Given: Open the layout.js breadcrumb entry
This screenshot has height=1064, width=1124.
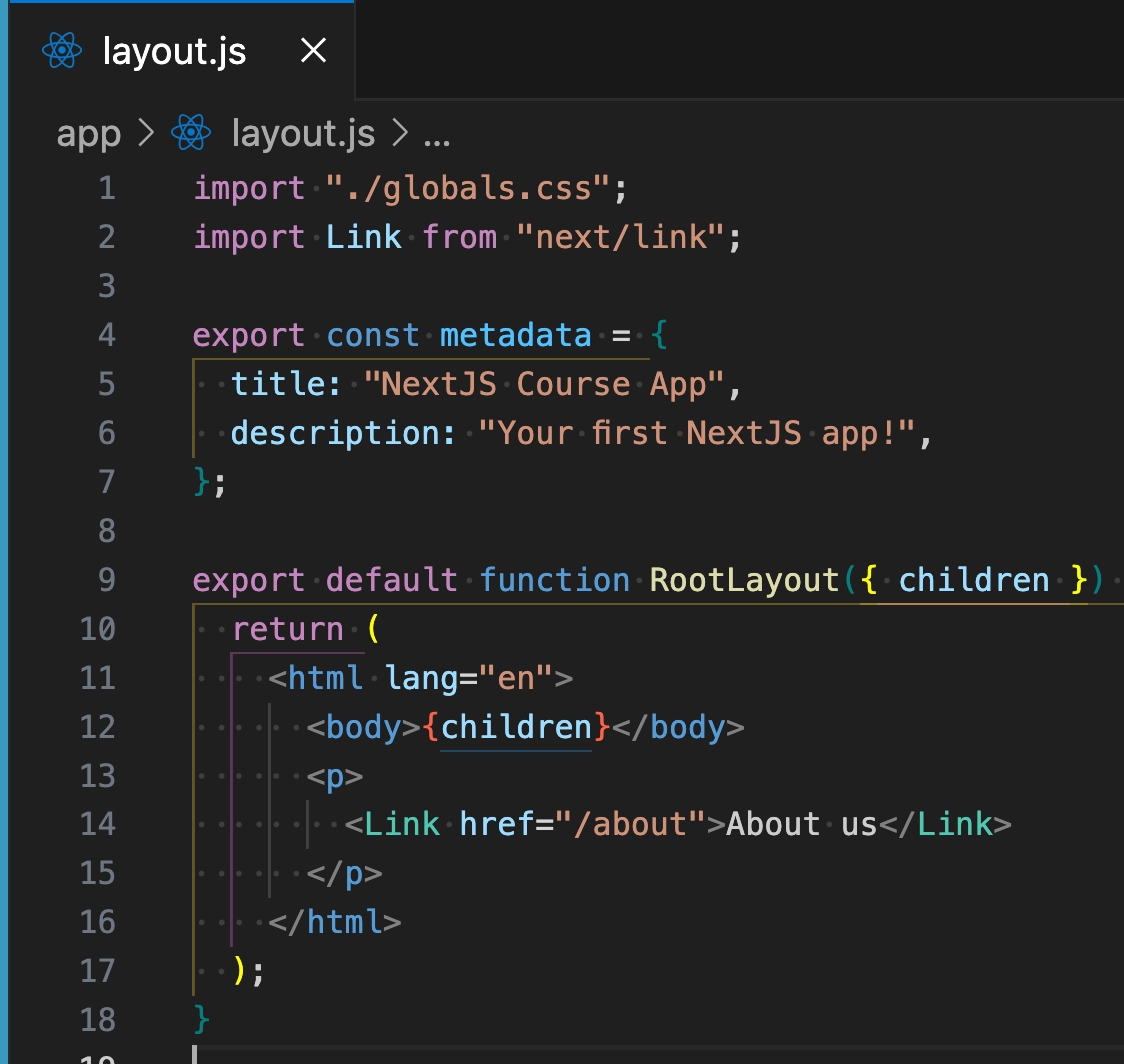Looking at the screenshot, I should [302, 133].
